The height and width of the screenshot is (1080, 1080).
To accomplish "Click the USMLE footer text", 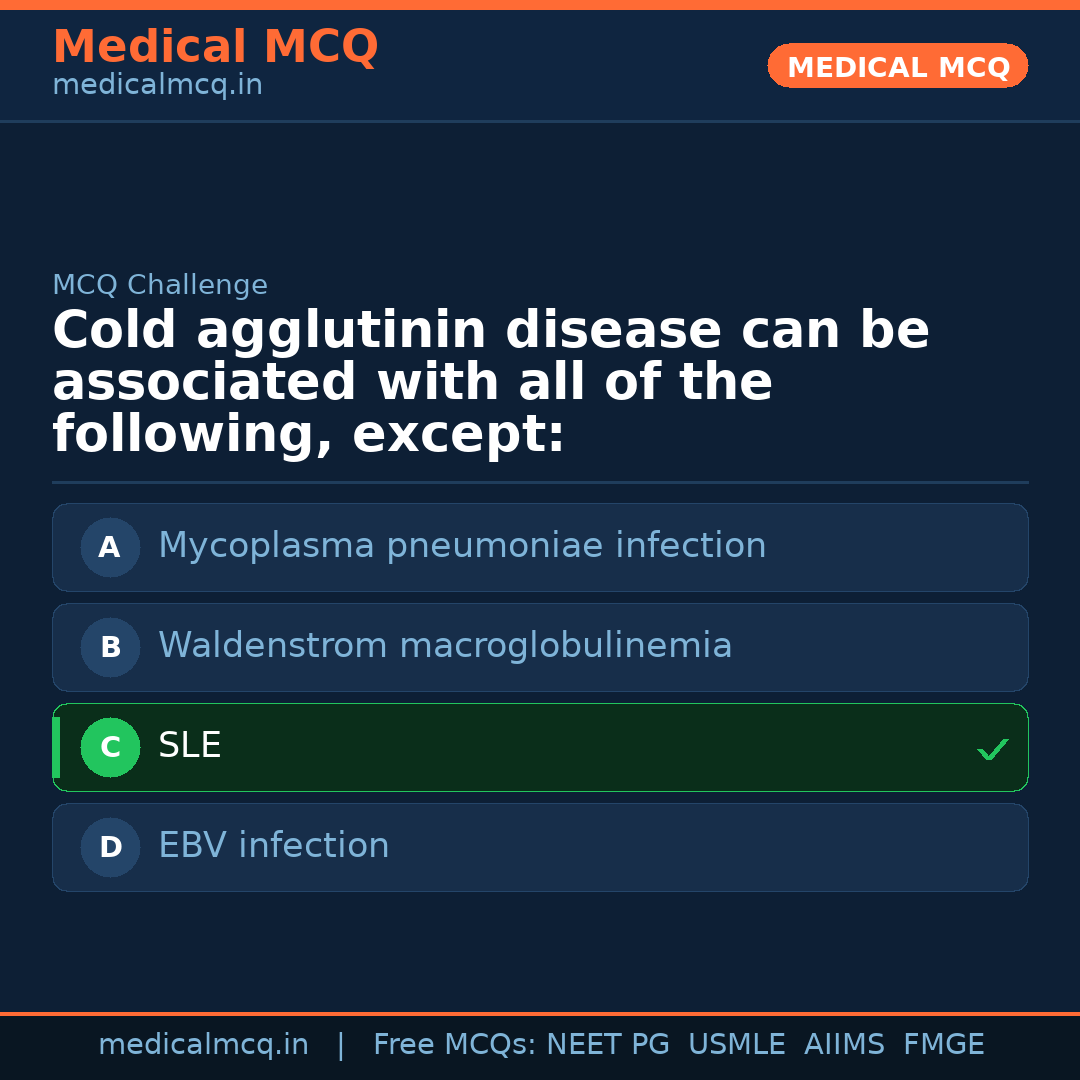I will click(x=736, y=1045).
